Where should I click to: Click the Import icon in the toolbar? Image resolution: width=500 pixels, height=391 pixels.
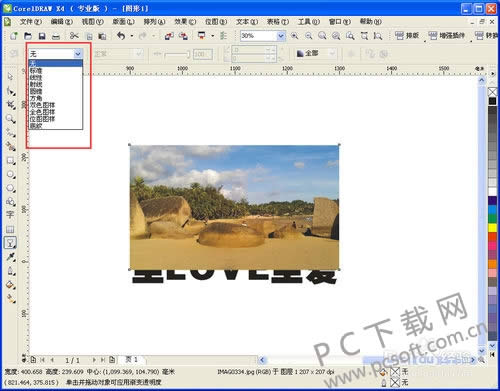coord(169,36)
